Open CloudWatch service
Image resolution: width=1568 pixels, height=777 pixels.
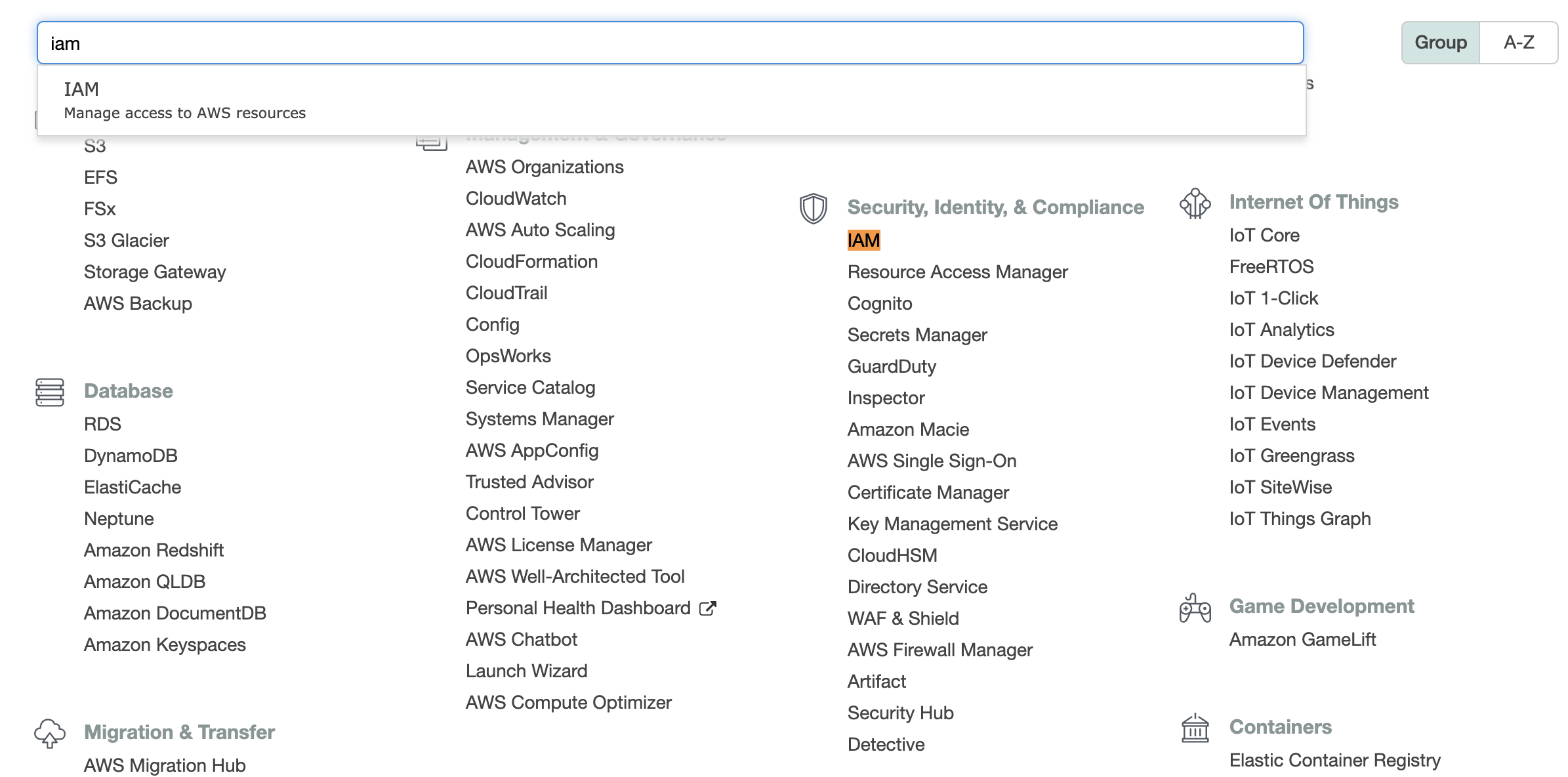(516, 198)
